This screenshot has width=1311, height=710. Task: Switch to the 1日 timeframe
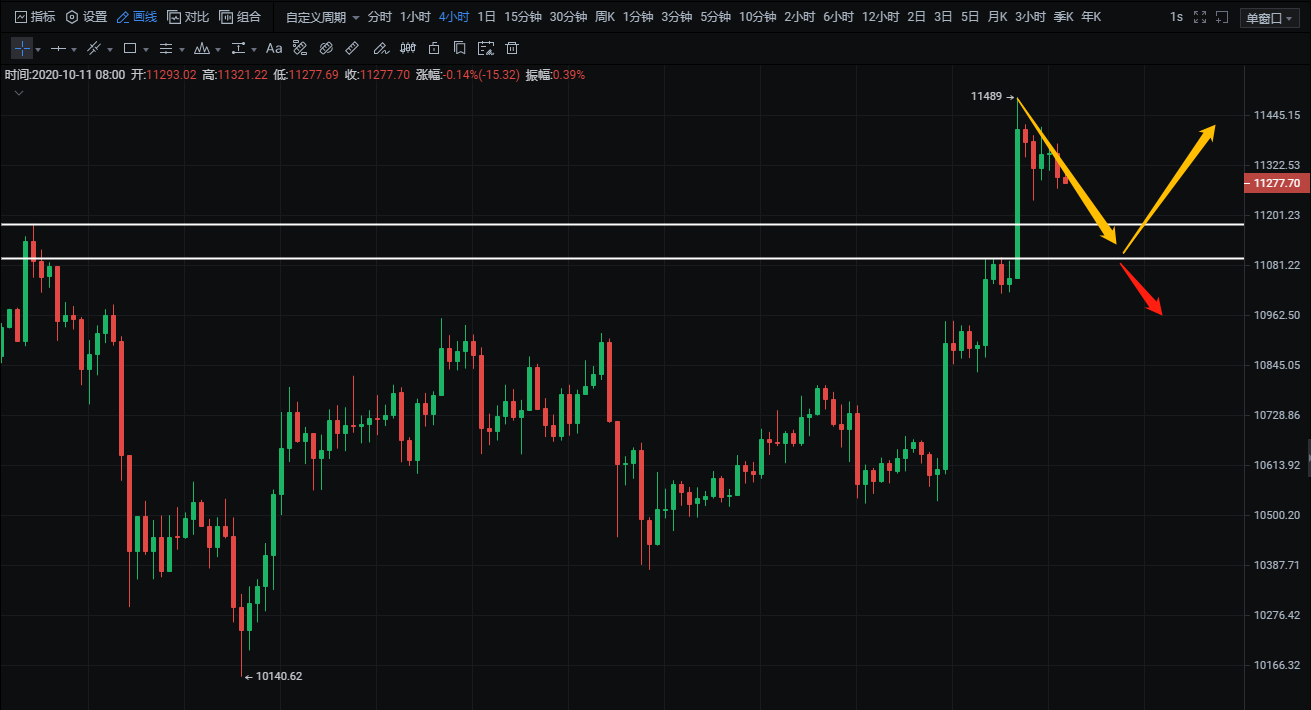486,17
